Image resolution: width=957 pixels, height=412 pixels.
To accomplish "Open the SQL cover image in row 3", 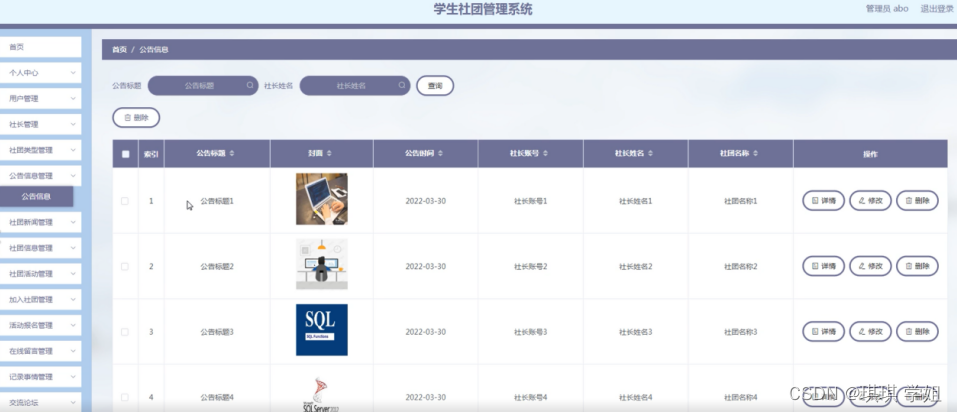I will (x=322, y=330).
